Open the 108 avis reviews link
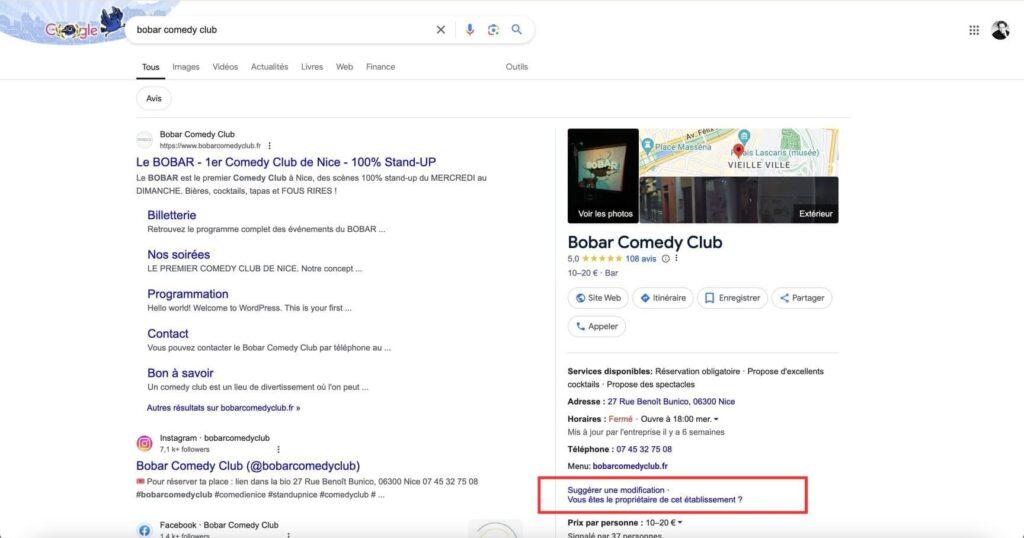The image size is (1024, 538). point(641,259)
